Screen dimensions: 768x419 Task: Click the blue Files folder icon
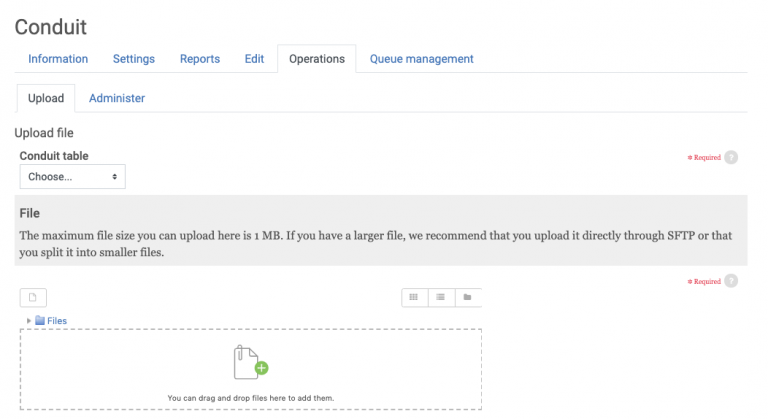pyautogui.click(x=40, y=320)
